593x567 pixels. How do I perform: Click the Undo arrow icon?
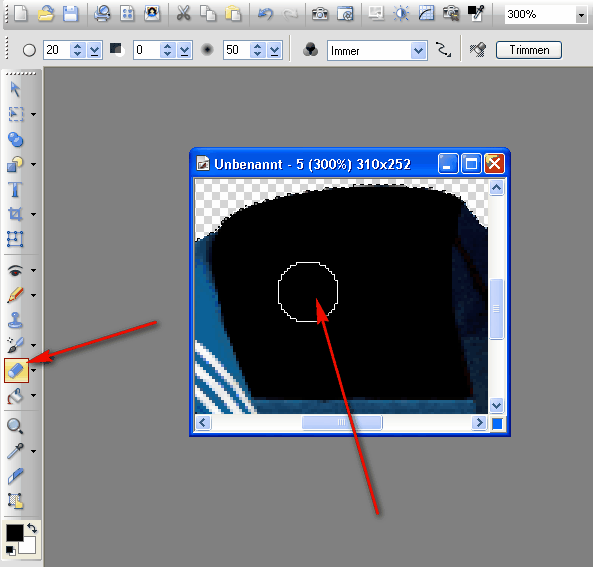tap(265, 14)
